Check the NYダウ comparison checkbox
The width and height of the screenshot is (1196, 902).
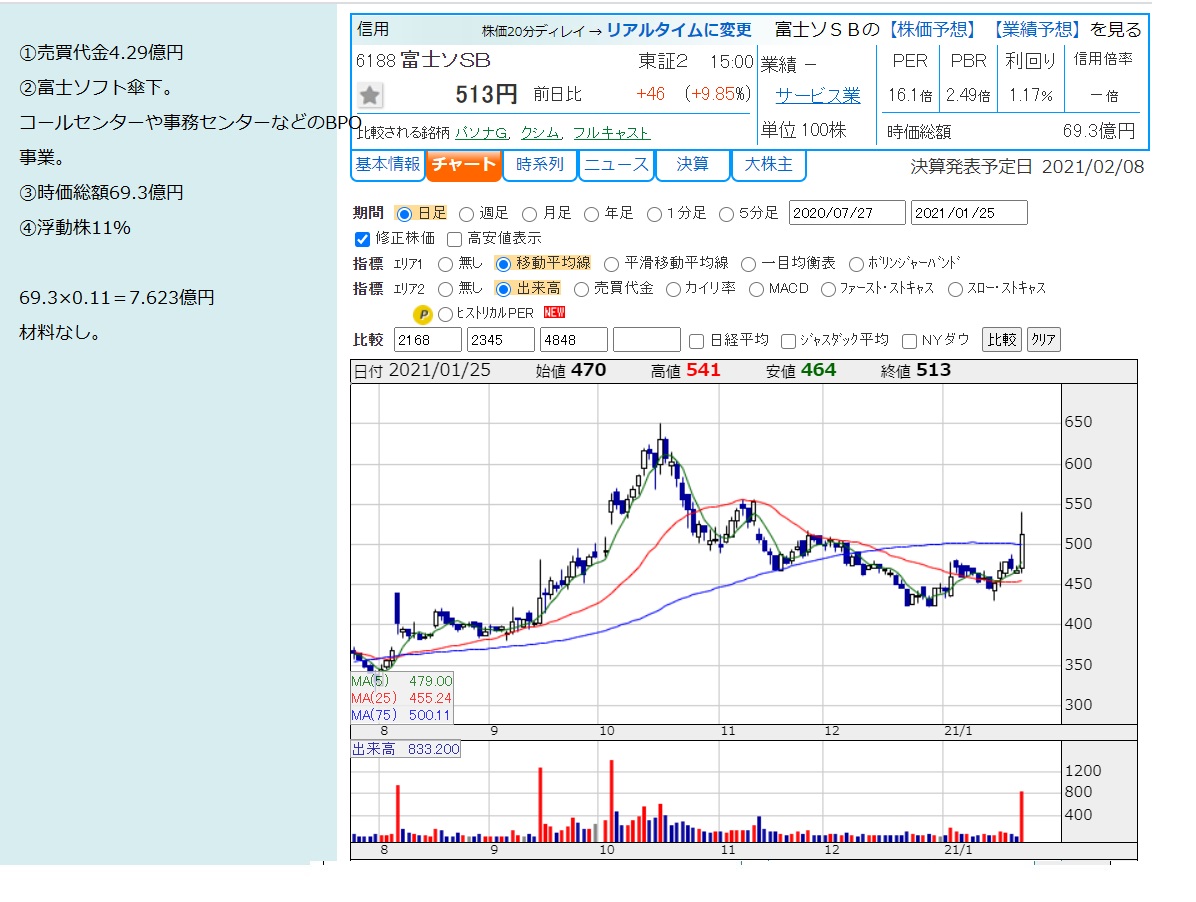coord(909,341)
